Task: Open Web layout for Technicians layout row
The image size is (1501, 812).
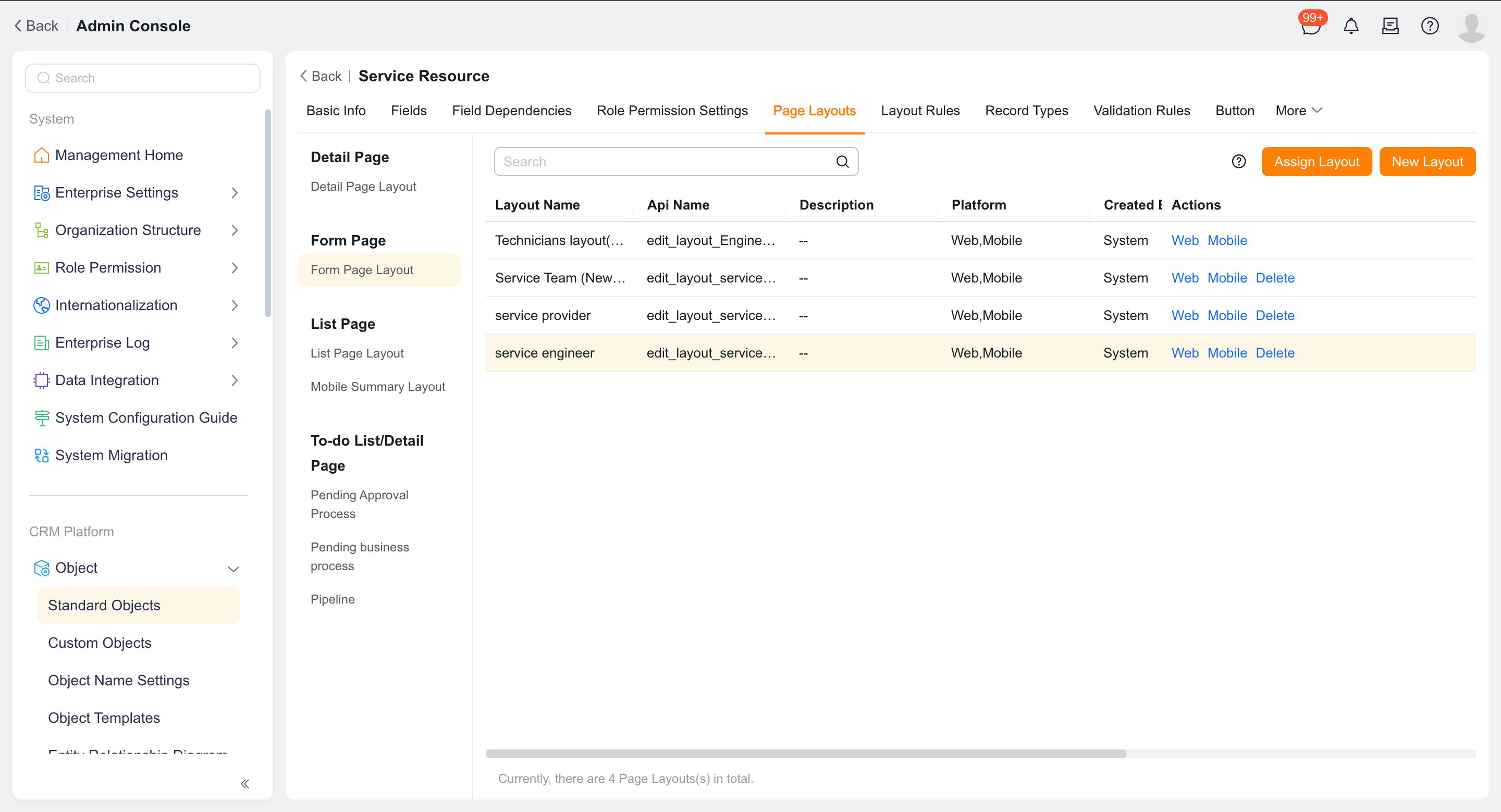Action: [x=1185, y=240]
